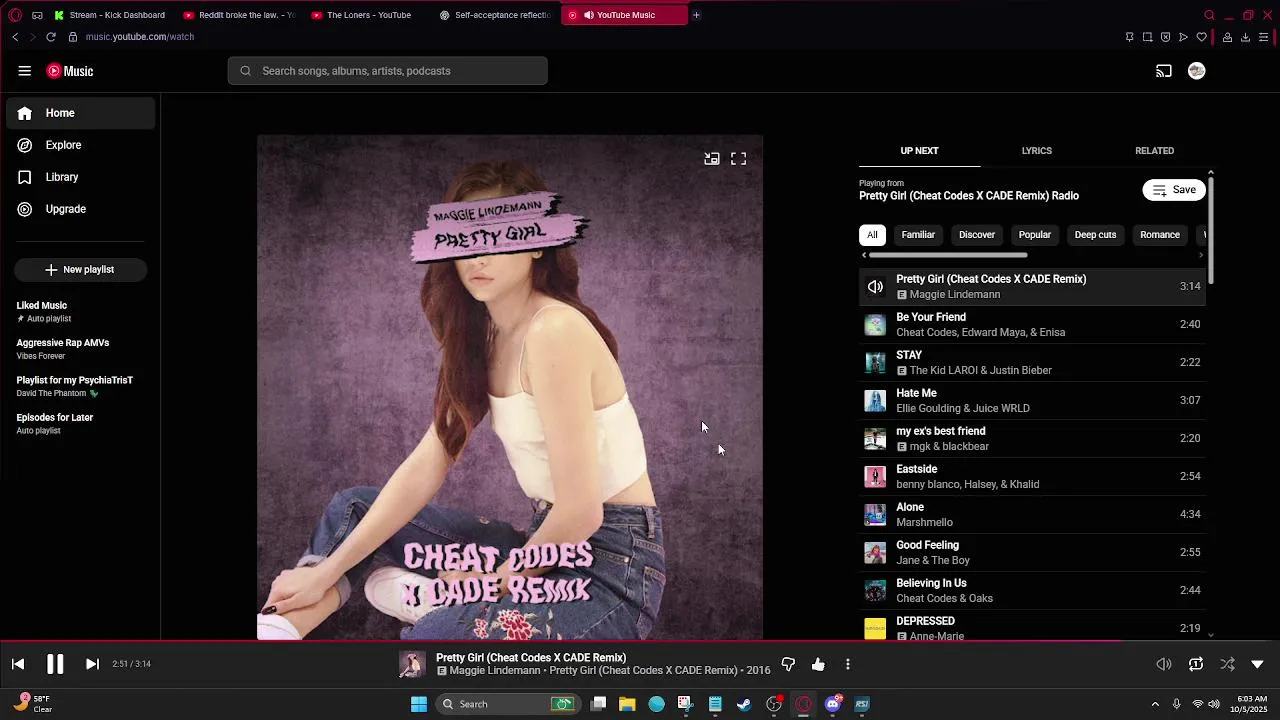
Task: Select the Popular filter chip
Action: pyautogui.click(x=1035, y=235)
